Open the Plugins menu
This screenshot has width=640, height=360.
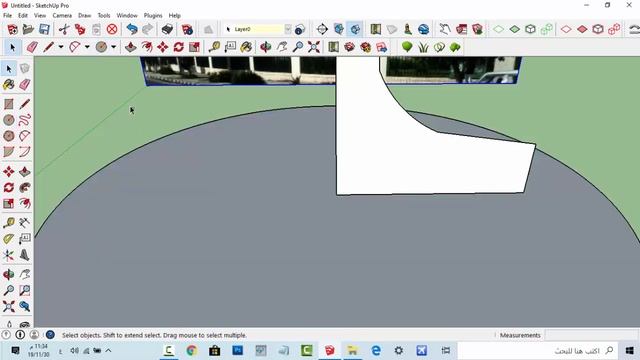pos(153,16)
